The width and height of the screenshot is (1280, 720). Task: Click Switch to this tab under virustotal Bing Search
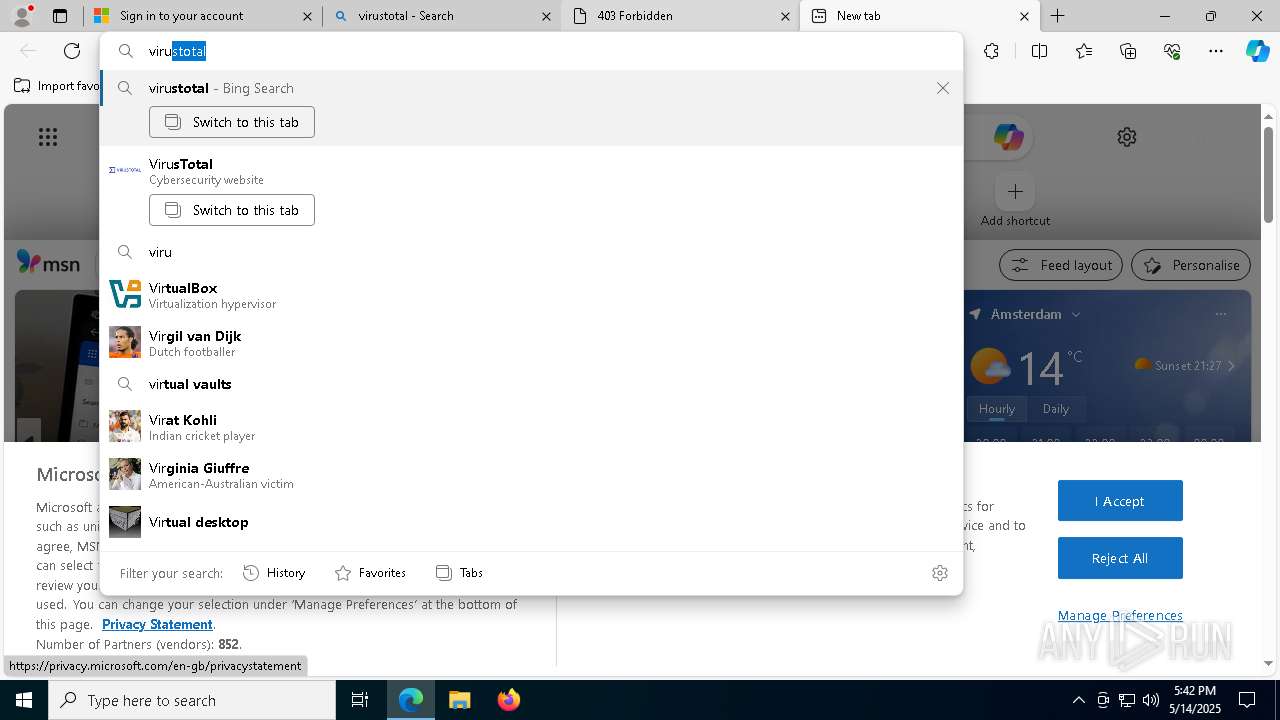[x=232, y=122]
